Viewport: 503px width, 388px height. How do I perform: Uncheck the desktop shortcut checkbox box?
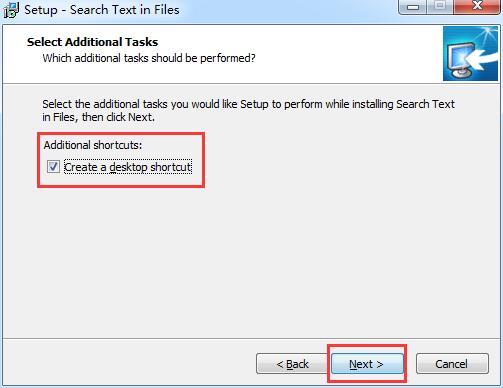(x=53, y=167)
